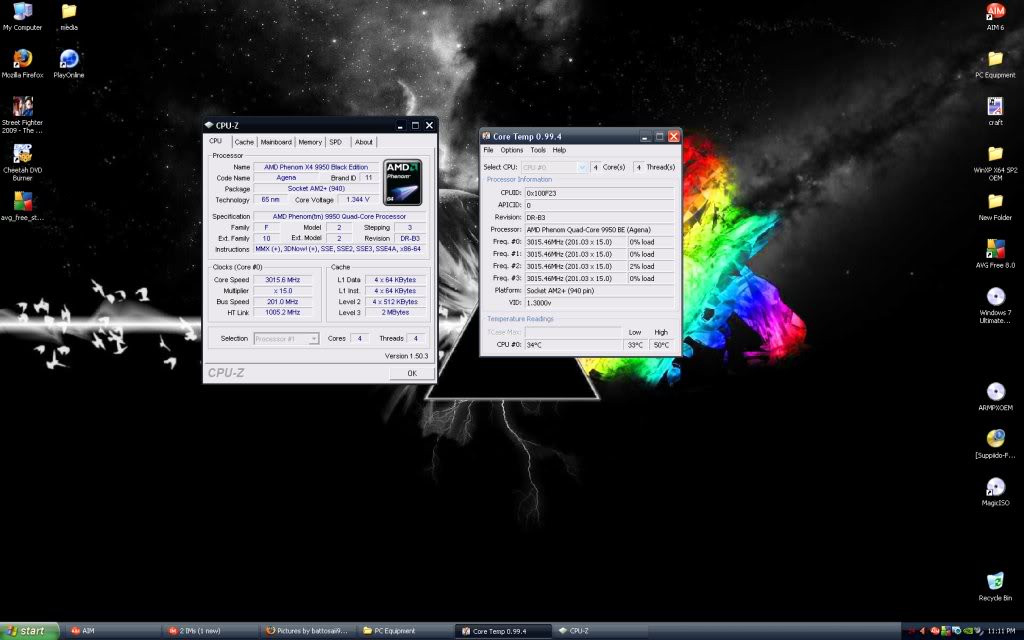Screen dimensions: 1024x640
Task: Click the CPU-Z Name field Phenom X4 9950
Action: (316, 167)
